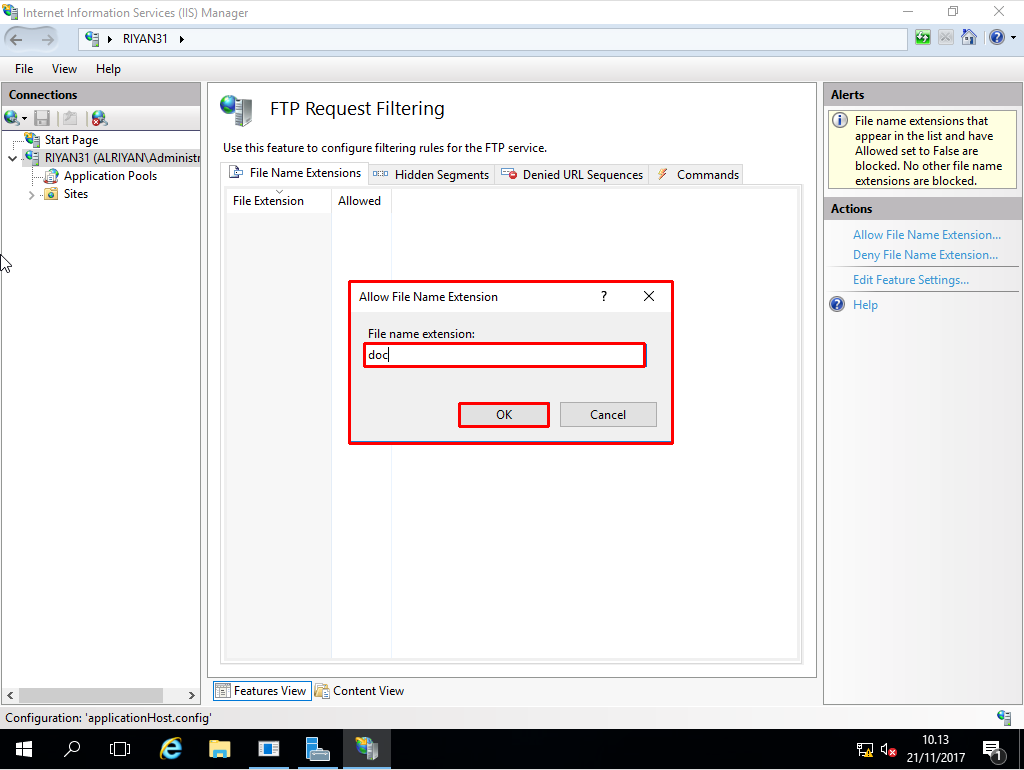The height and width of the screenshot is (770, 1024).
Task: Expand the breadcrumb arrow after RIYAN31
Action: pyautogui.click(x=182, y=39)
